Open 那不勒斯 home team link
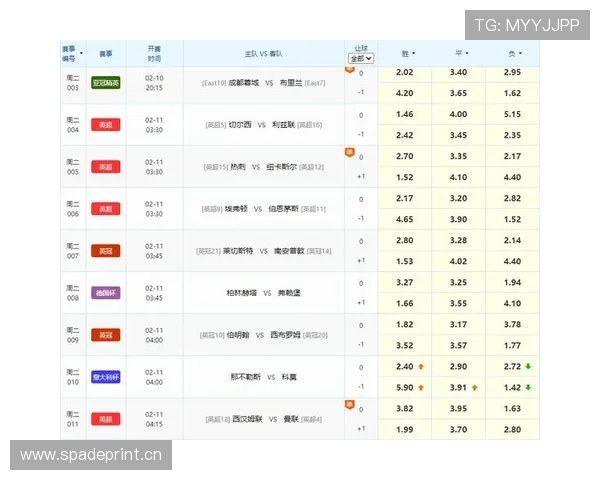 (x=246, y=377)
